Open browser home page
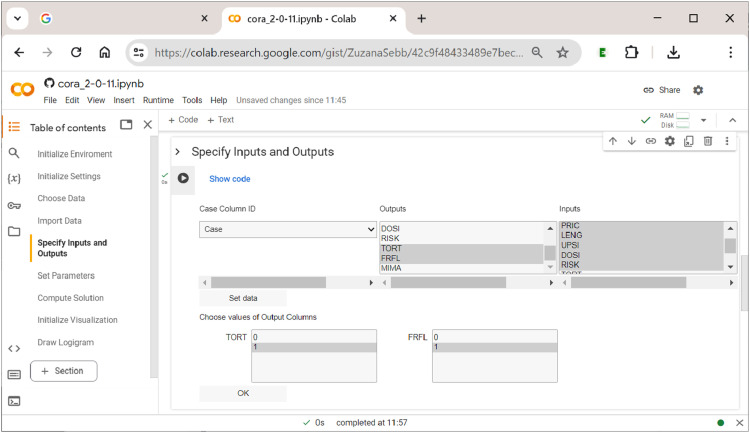The width and height of the screenshot is (750, 433). tap(105, 52)
